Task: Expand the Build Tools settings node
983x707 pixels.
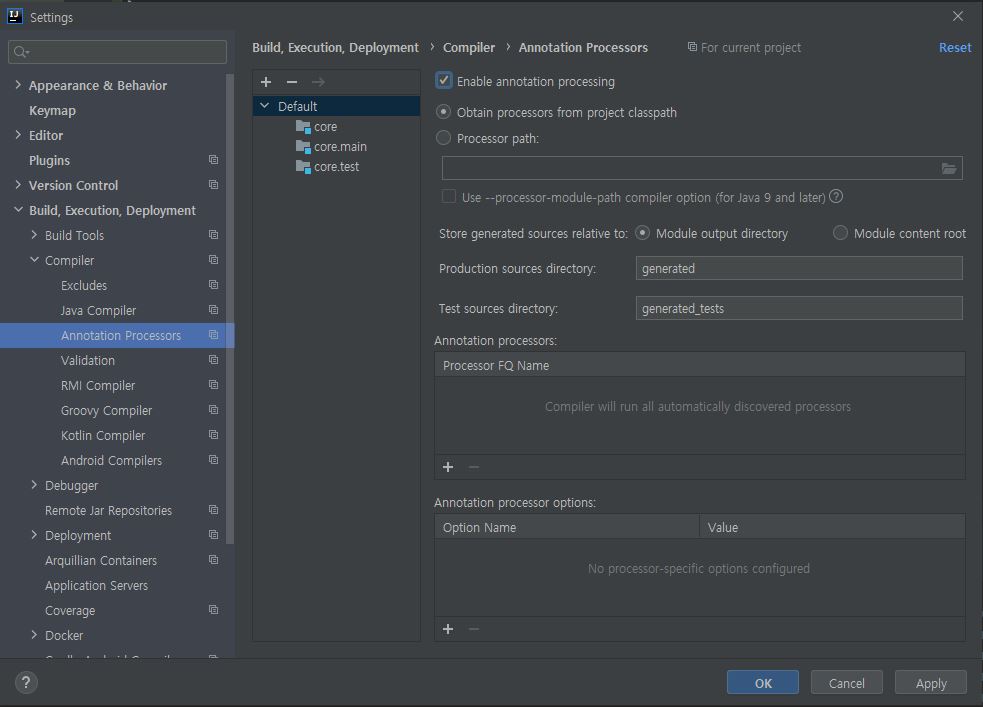Action: (x=36, y=235)
